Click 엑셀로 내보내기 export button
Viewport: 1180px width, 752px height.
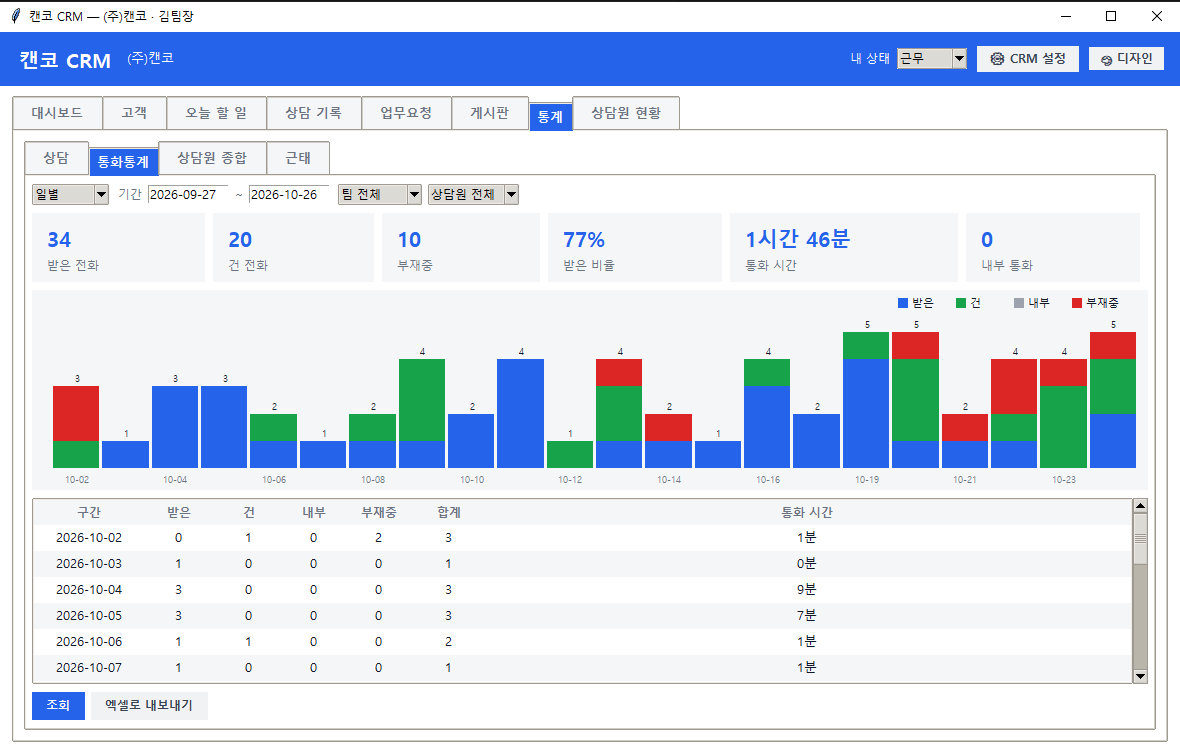149,705
